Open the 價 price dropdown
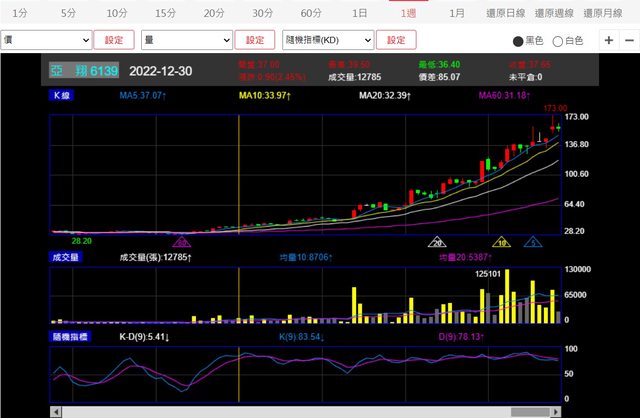This screenshot has height=418, width=640. click(x=46, y=40)
